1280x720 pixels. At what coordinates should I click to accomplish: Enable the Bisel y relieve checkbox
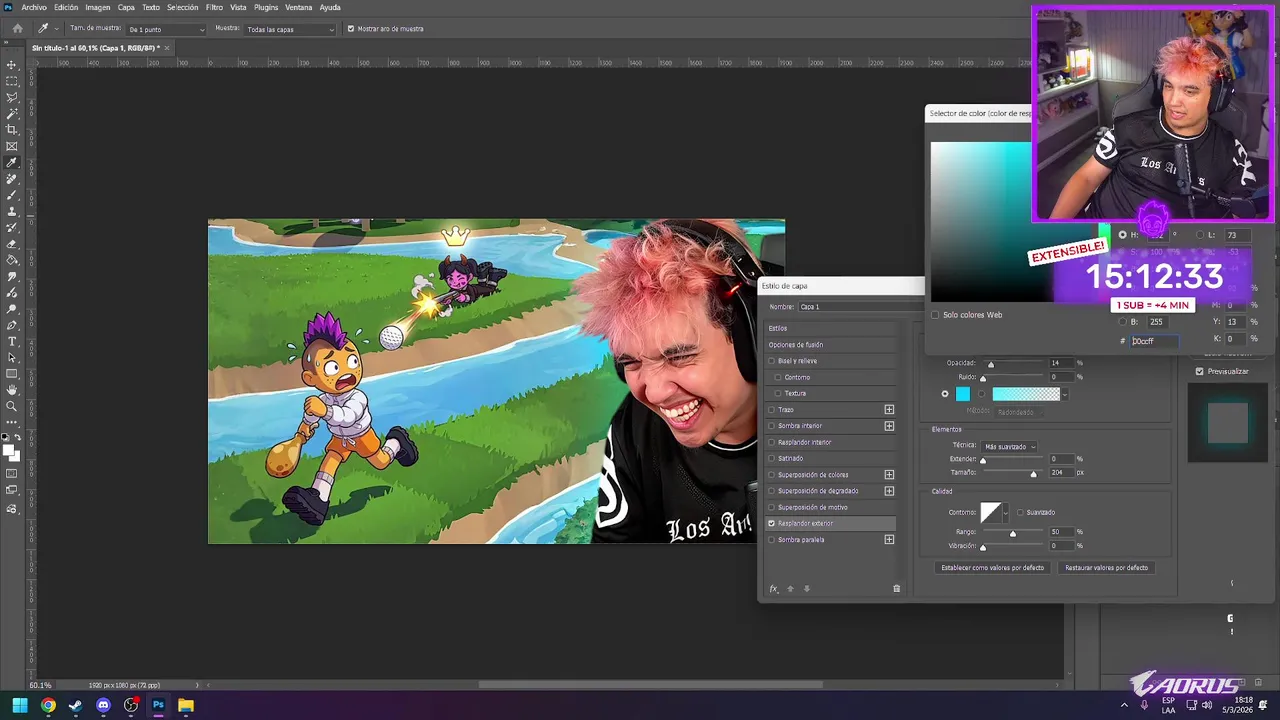pos(771,361)
